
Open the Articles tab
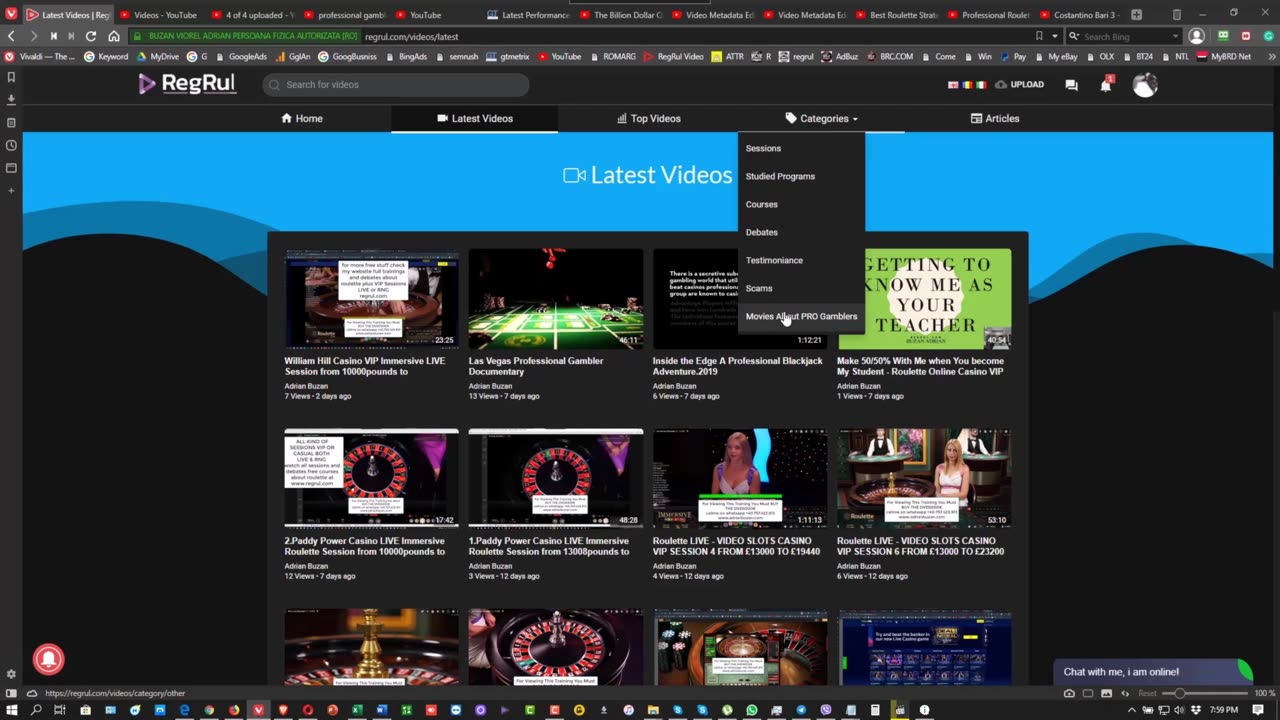[995, 118]
